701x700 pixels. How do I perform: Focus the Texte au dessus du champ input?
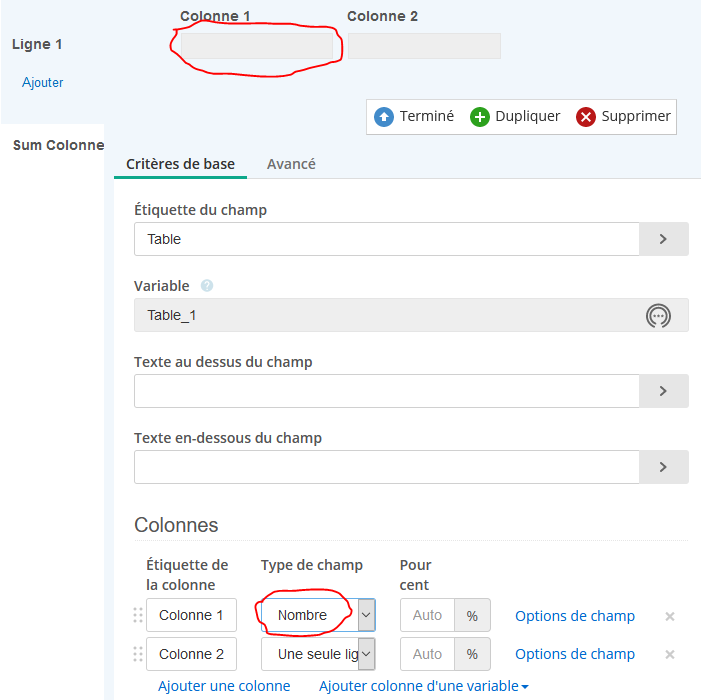387,391
